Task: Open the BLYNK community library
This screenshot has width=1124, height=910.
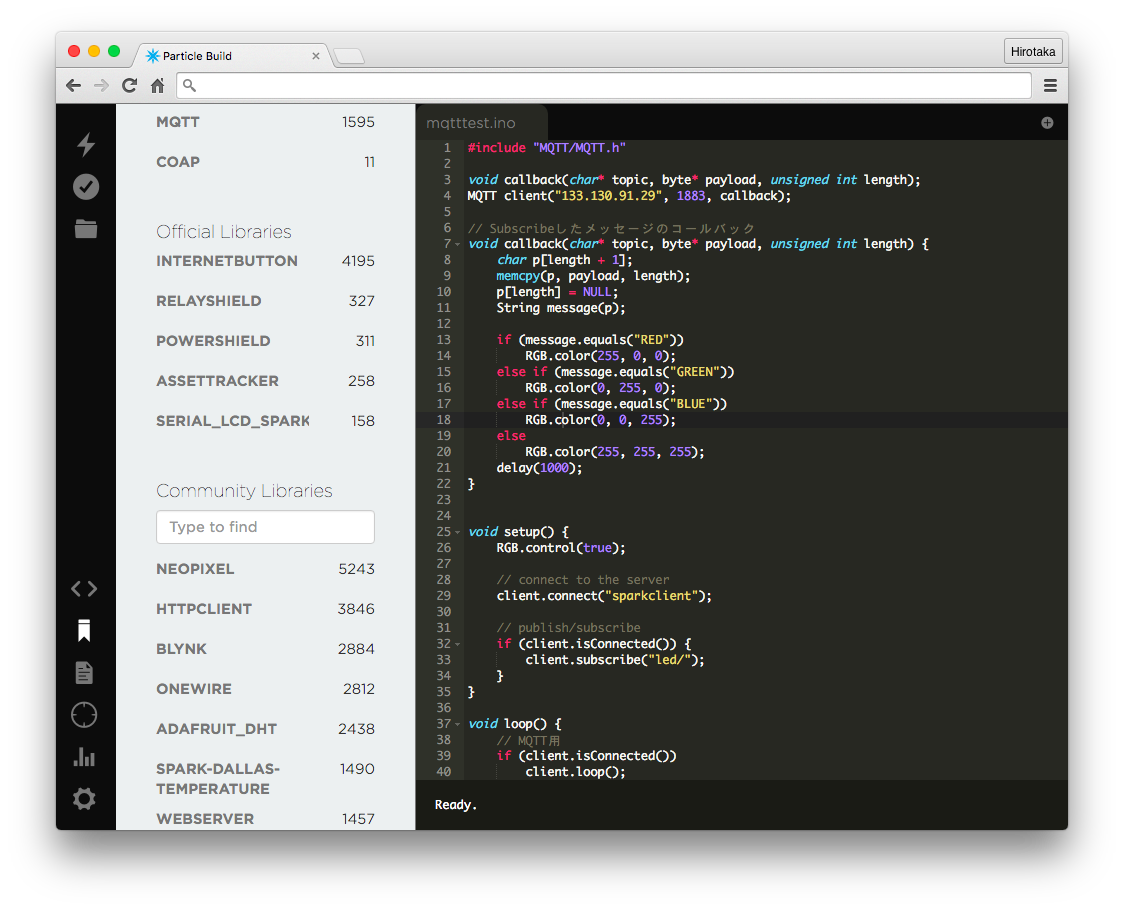Action: point(265,649)
